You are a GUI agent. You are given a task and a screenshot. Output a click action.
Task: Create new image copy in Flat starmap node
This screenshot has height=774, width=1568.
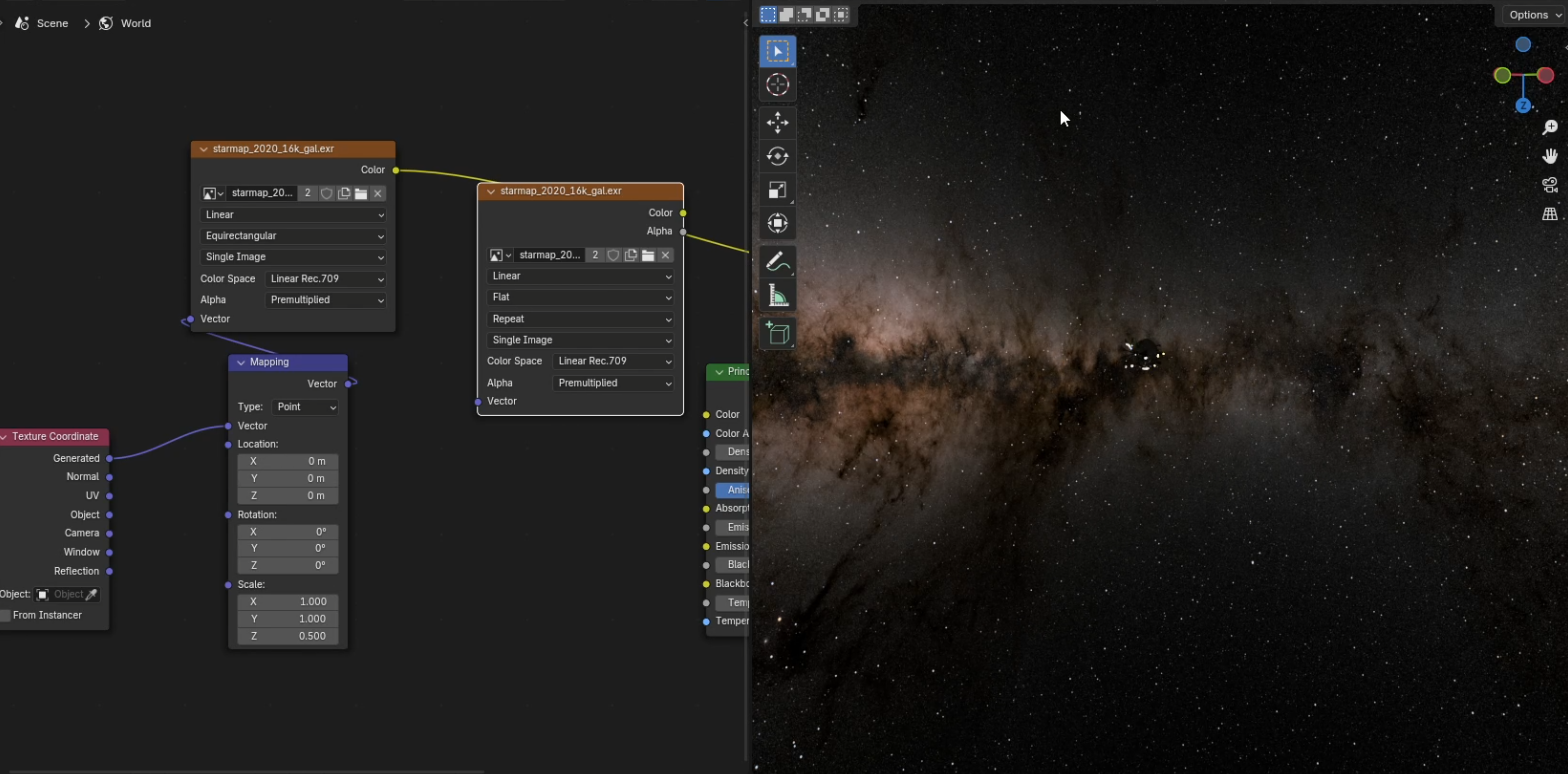click(x=631, y=255)
